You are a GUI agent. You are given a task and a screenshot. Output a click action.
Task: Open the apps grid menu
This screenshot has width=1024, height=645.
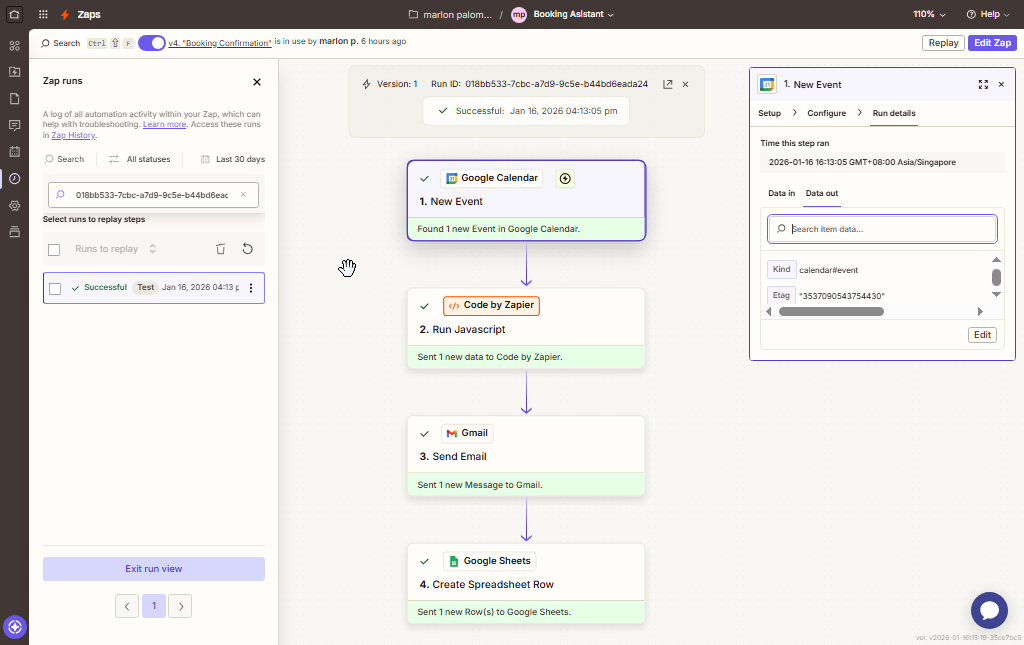coord(43,14)
